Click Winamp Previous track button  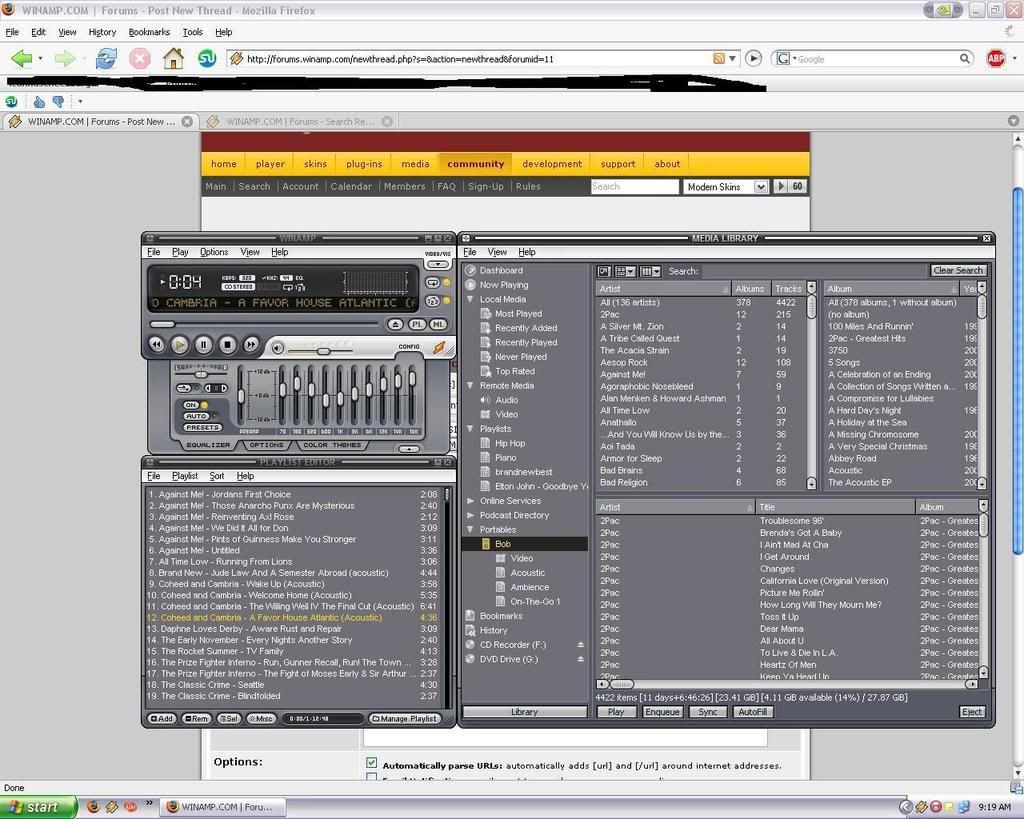point(156,344)
